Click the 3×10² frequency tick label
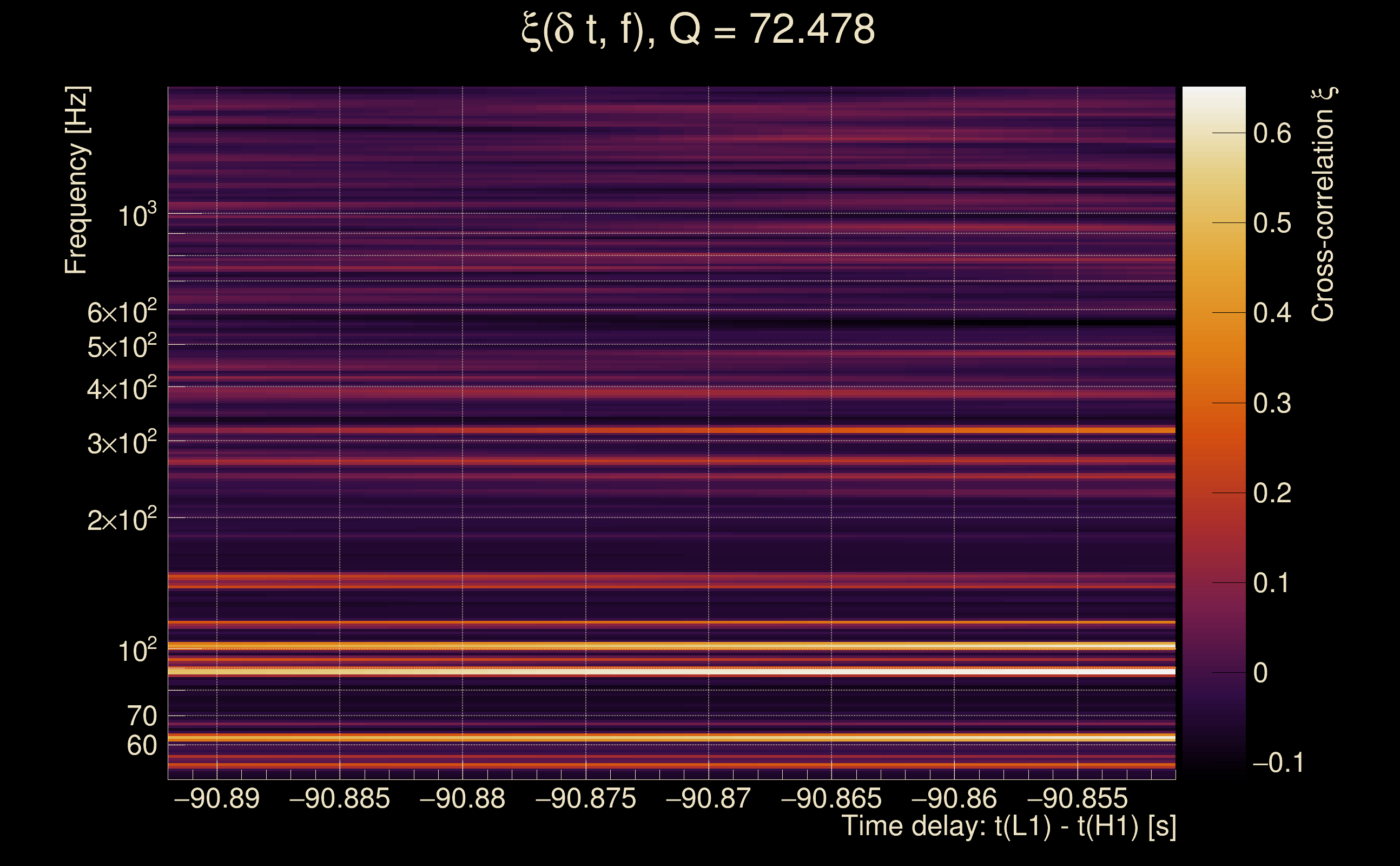This screenshot has height=866, width=1400. (x=121, y=443)
